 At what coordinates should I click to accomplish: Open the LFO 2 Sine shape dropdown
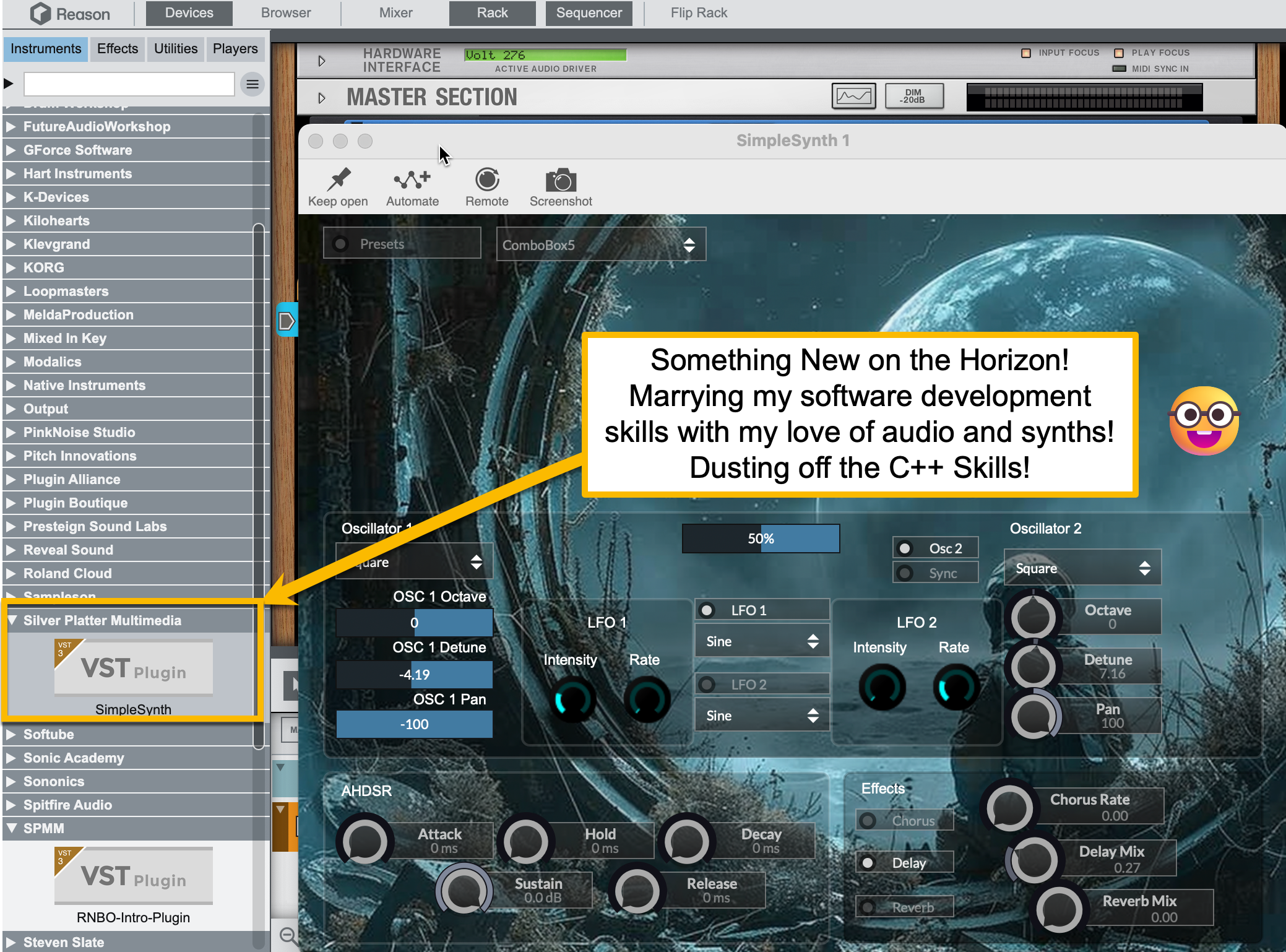click(762, 716)
